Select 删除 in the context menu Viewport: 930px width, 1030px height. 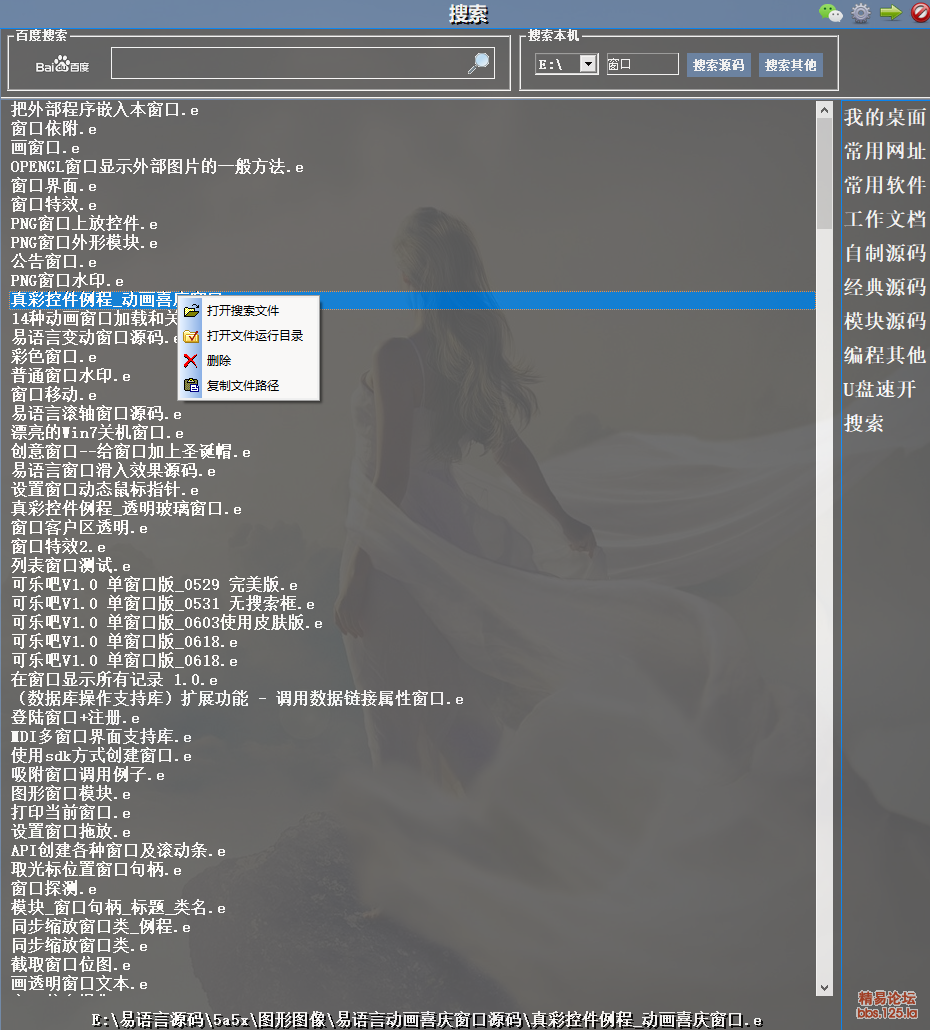(219, 361)
